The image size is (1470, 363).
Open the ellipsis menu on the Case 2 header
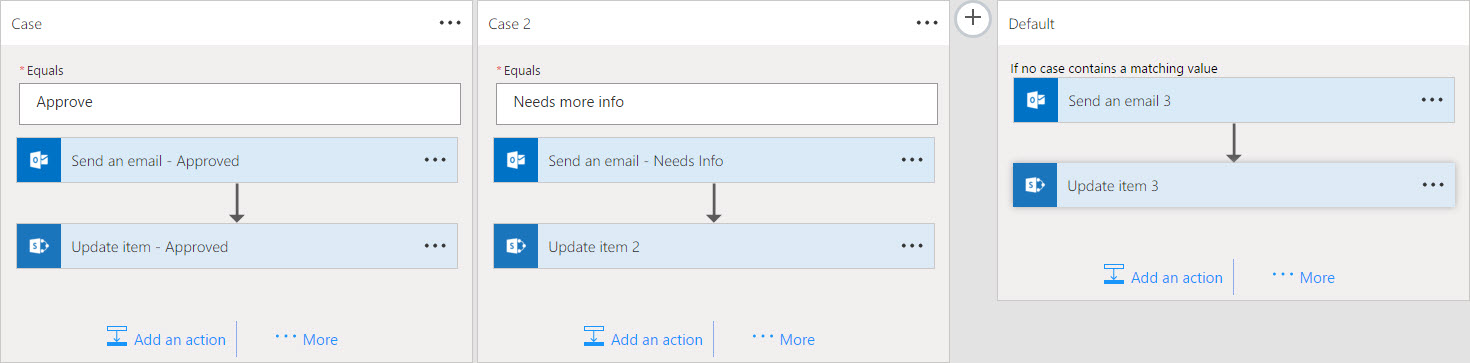click(x=927, y=22)
